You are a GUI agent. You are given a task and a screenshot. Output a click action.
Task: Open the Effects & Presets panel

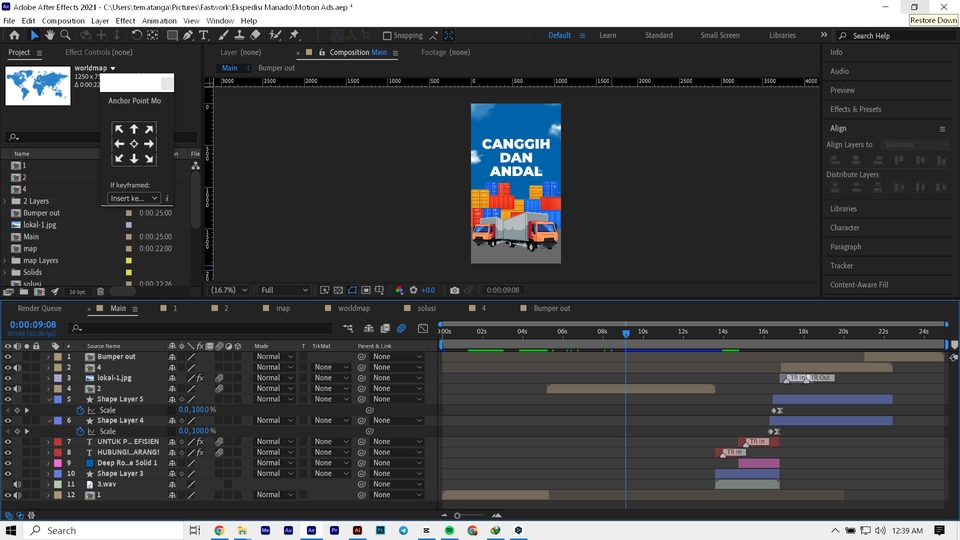(855, 110)
